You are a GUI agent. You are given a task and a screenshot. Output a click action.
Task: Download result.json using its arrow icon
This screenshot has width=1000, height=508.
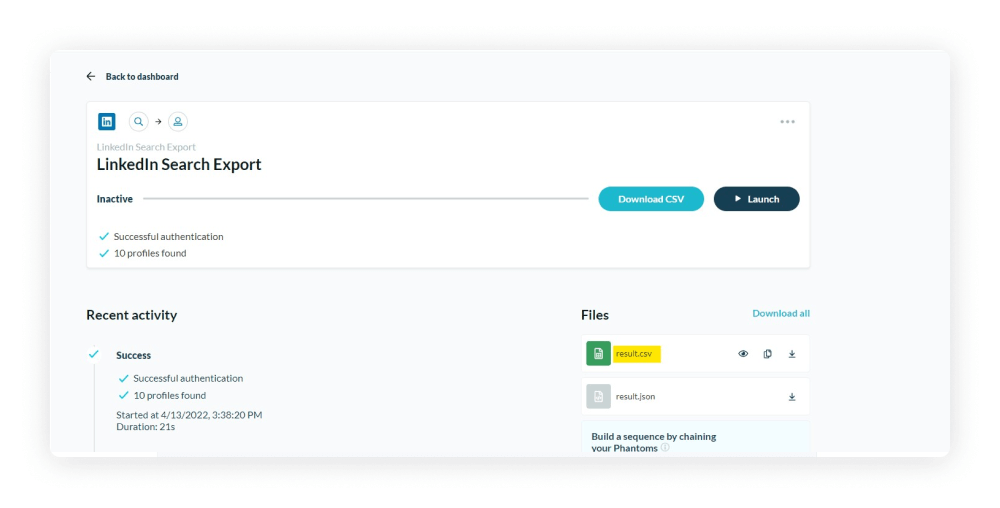(x=791, y=396)
